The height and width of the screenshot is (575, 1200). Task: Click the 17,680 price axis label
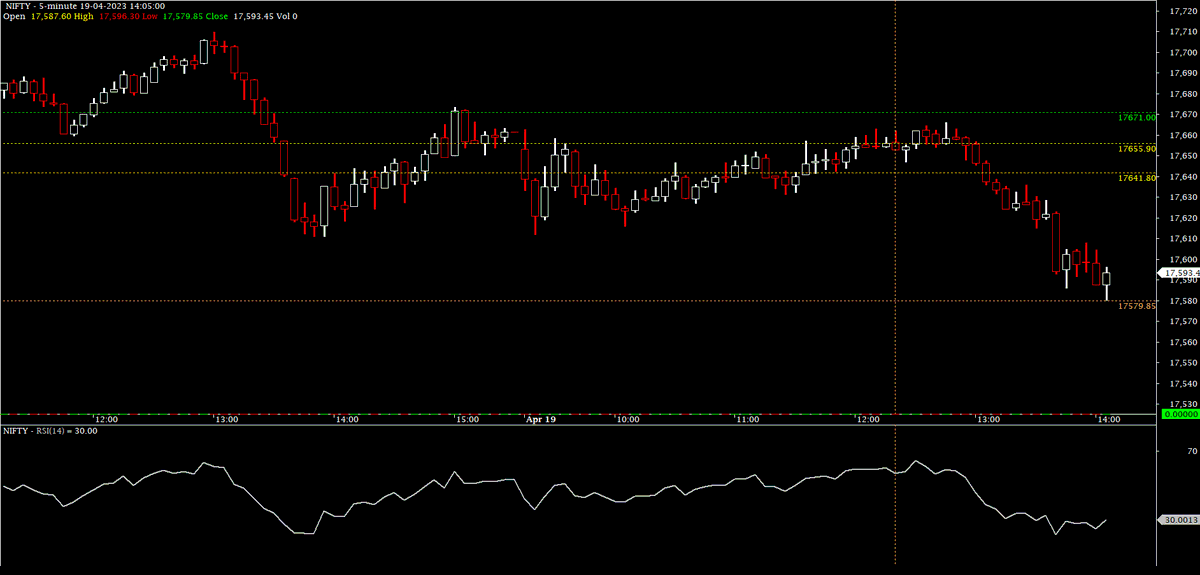[x=1182, y=93]
